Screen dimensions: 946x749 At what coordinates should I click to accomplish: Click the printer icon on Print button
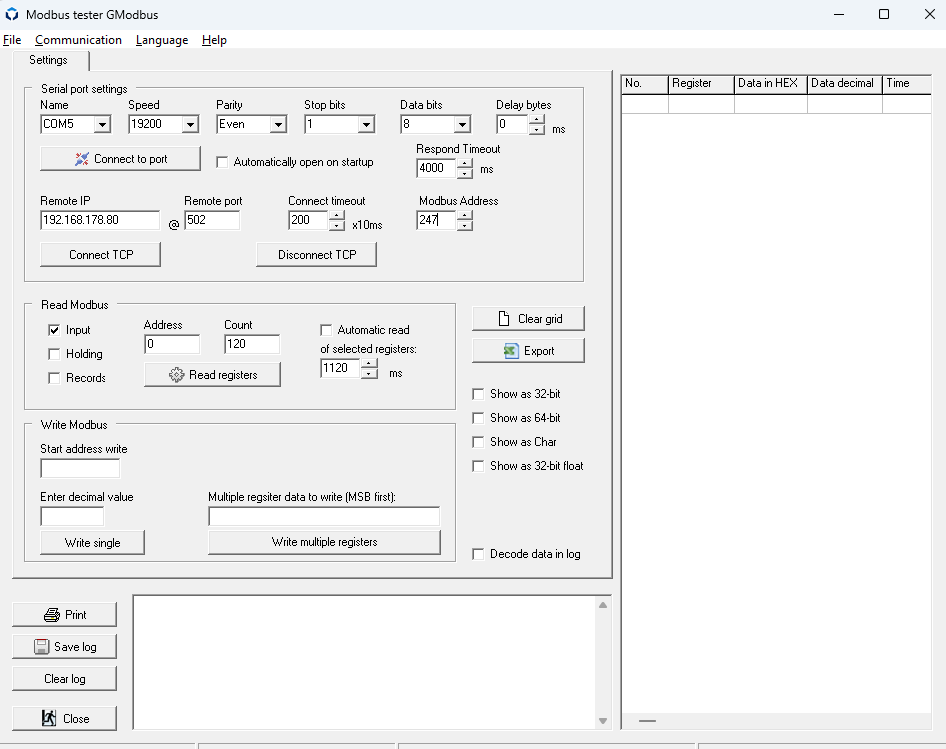(x=52, y=615)
